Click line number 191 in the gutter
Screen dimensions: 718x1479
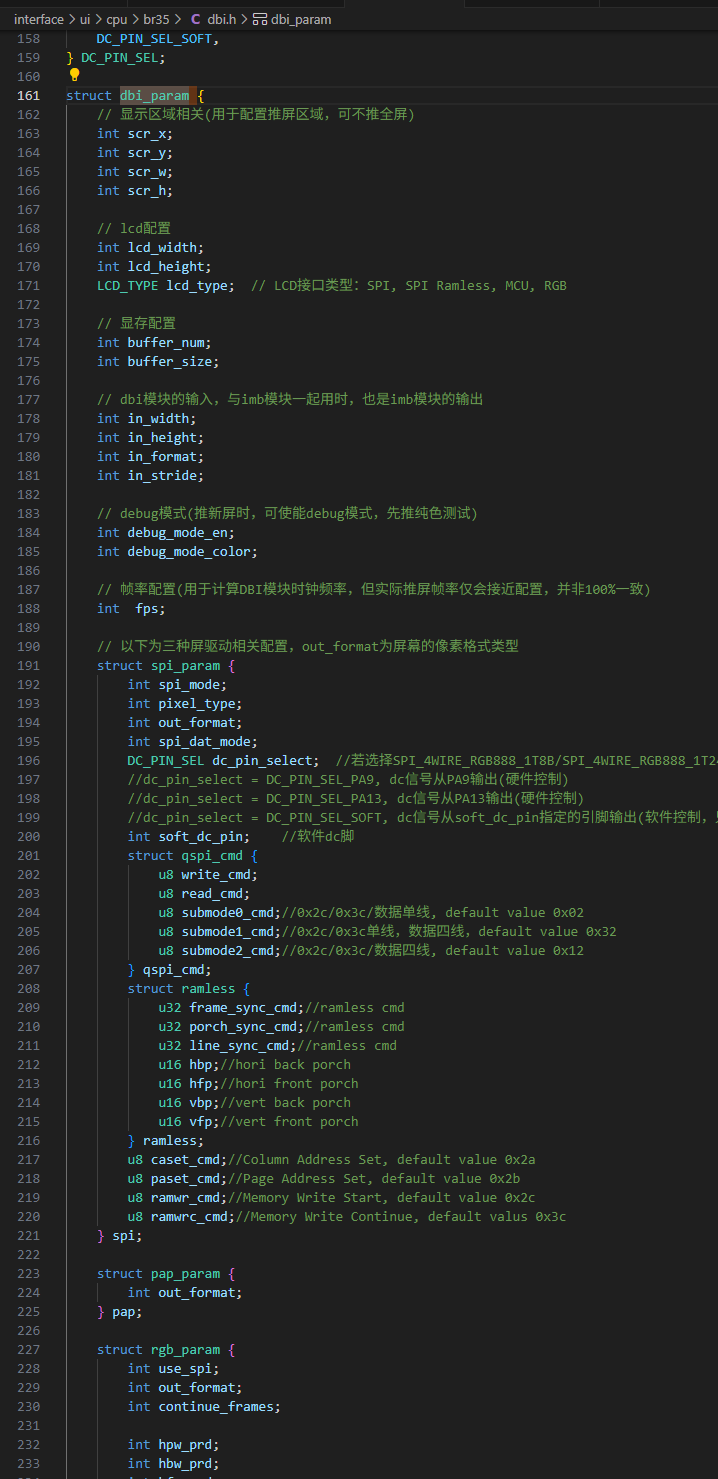(x=29, y=666)
